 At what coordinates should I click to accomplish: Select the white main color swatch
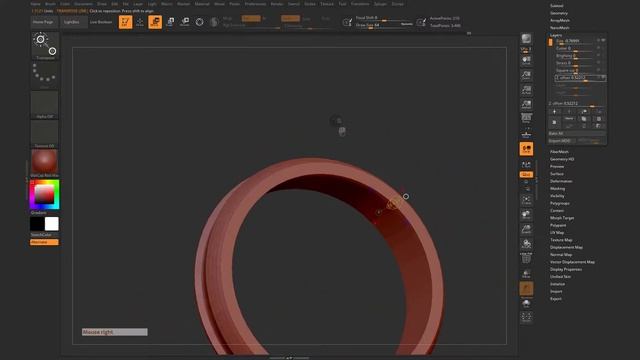[52, 224]
